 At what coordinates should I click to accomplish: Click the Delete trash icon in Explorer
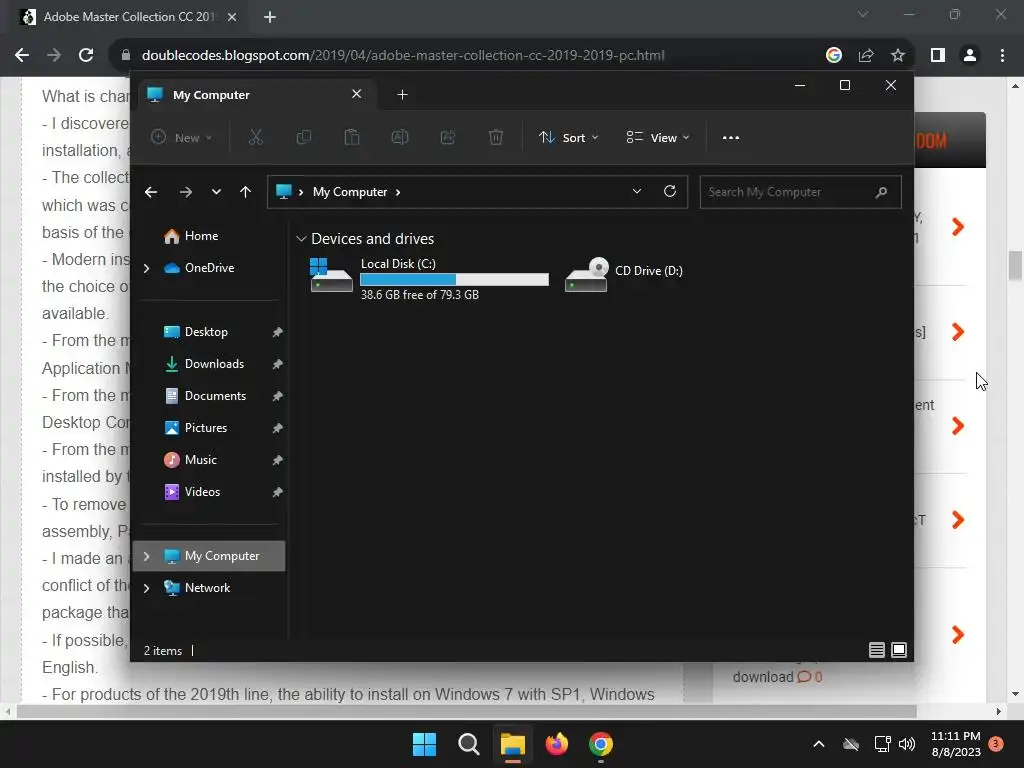[496, 137]
